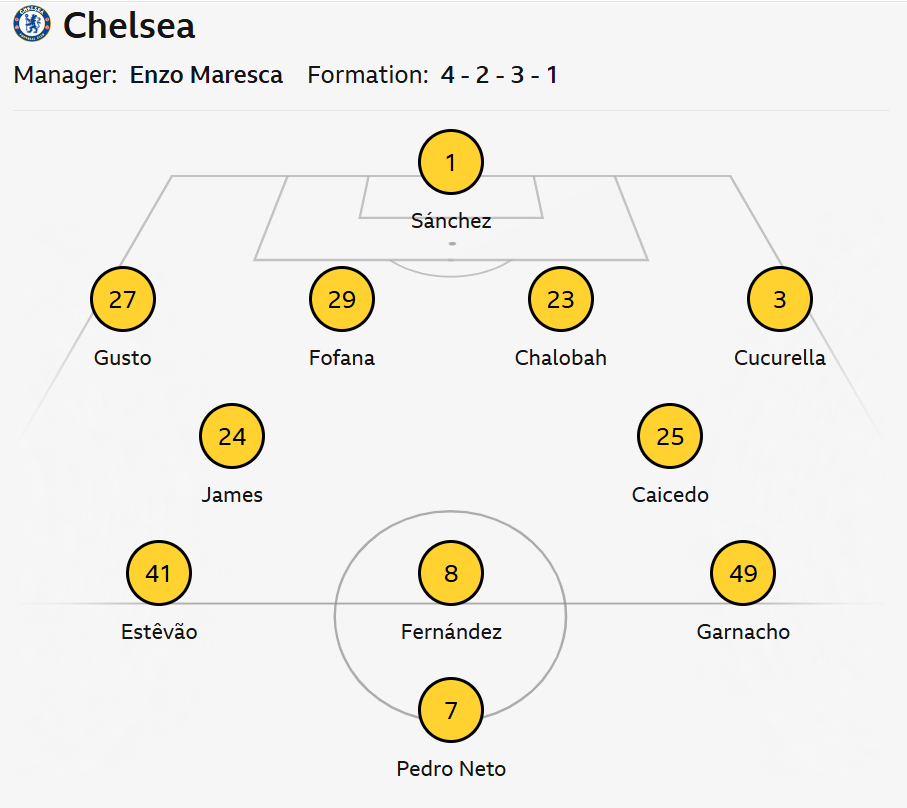Click Estêvão's number 41 circle
The image size is (907, 808).
point(159,573)
